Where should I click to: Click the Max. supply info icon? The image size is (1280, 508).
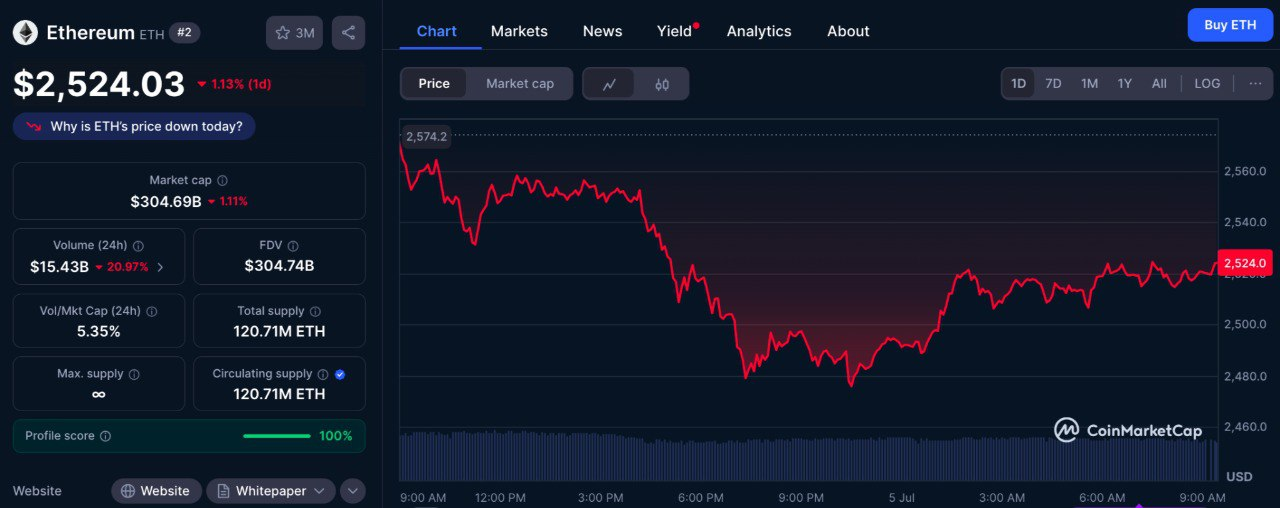[x=134, y=374]
